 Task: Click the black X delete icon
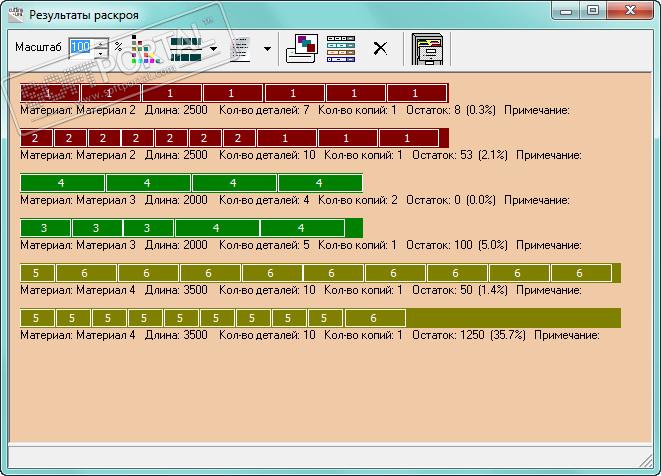380,48
